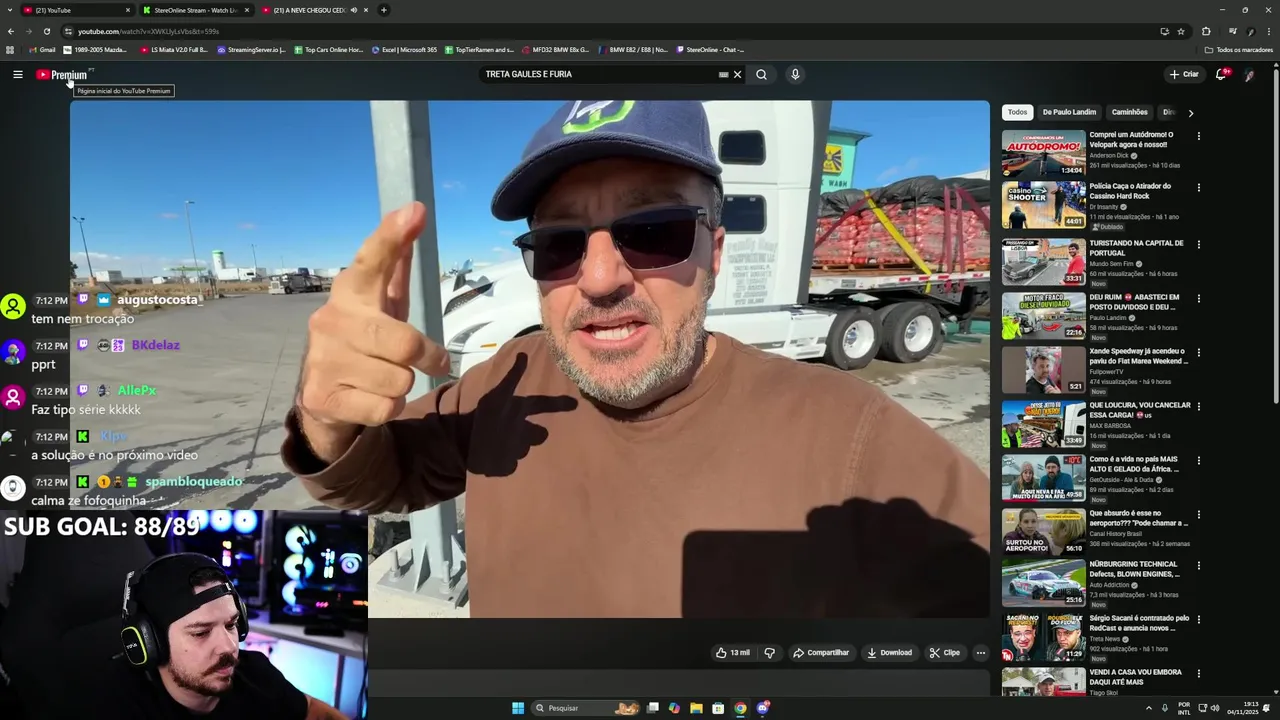1280x720 pixels.
Task: Click the address bar URL
Action: 148,31
